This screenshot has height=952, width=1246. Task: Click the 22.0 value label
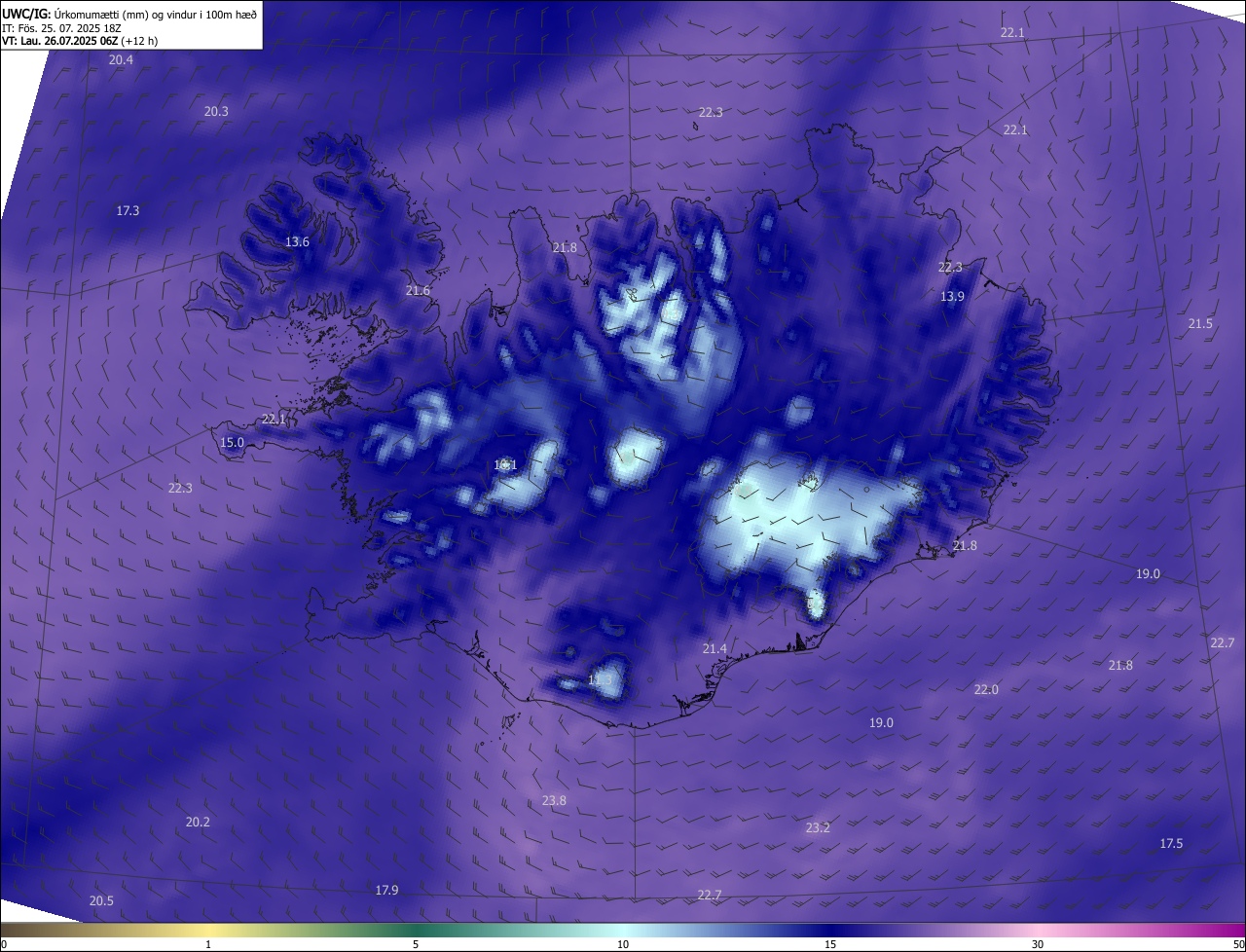986,690
